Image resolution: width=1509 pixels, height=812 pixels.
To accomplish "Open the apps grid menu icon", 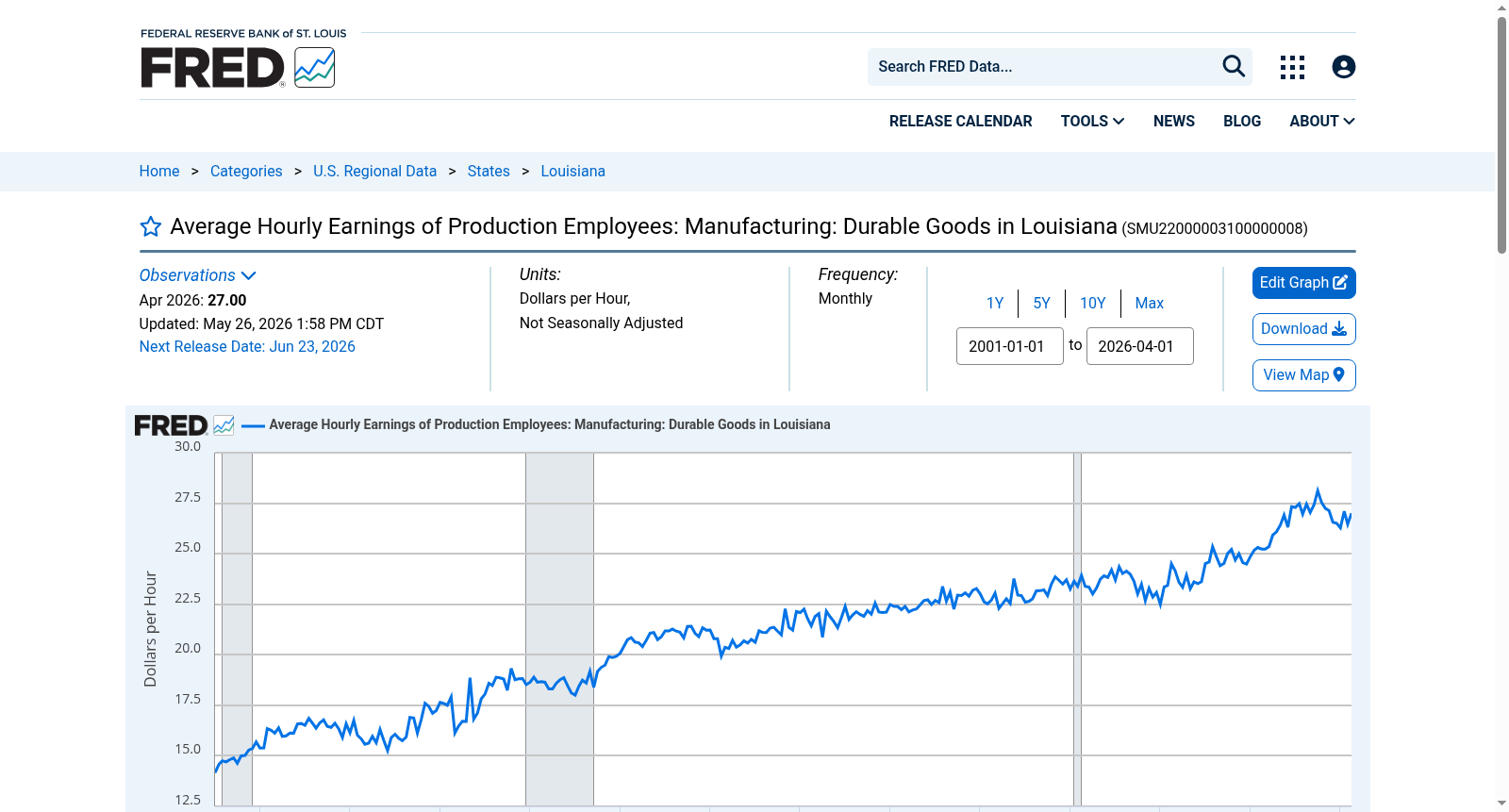I will 1292,67.
